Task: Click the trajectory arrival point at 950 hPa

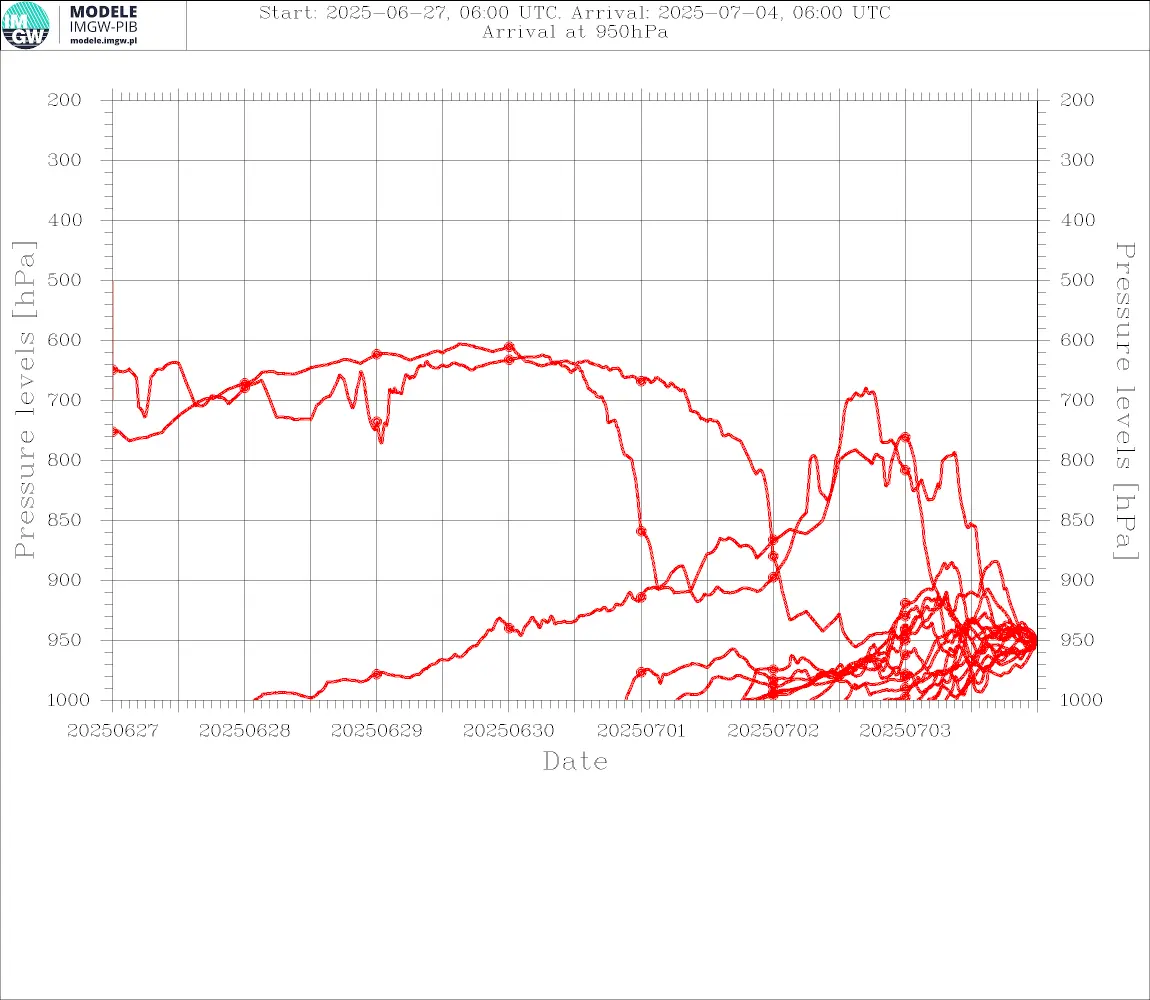Action: pos(1035,640)
